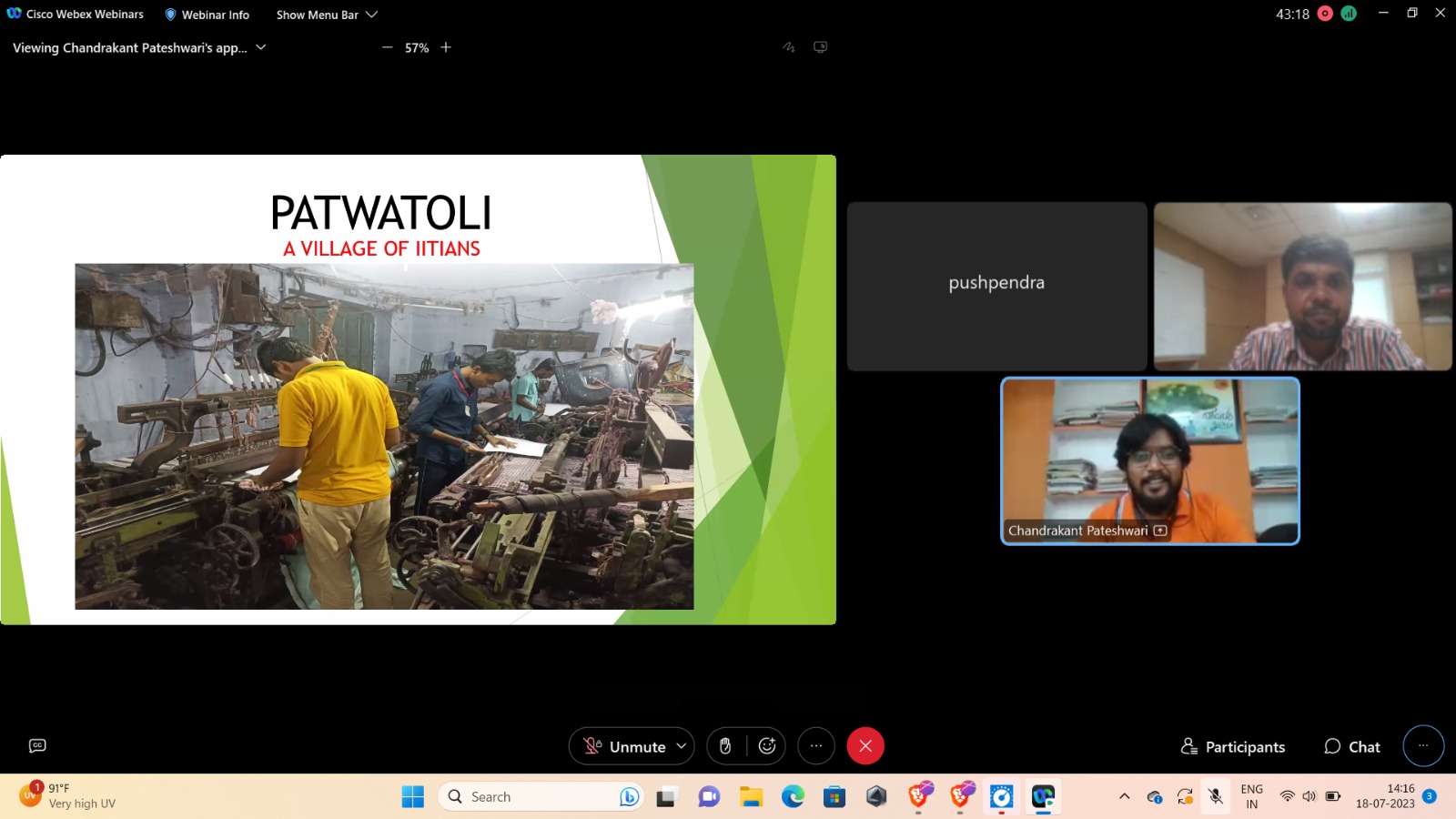Open the emoji reactions panel
The image size is (1456, 819).
(x=766, y=746)
